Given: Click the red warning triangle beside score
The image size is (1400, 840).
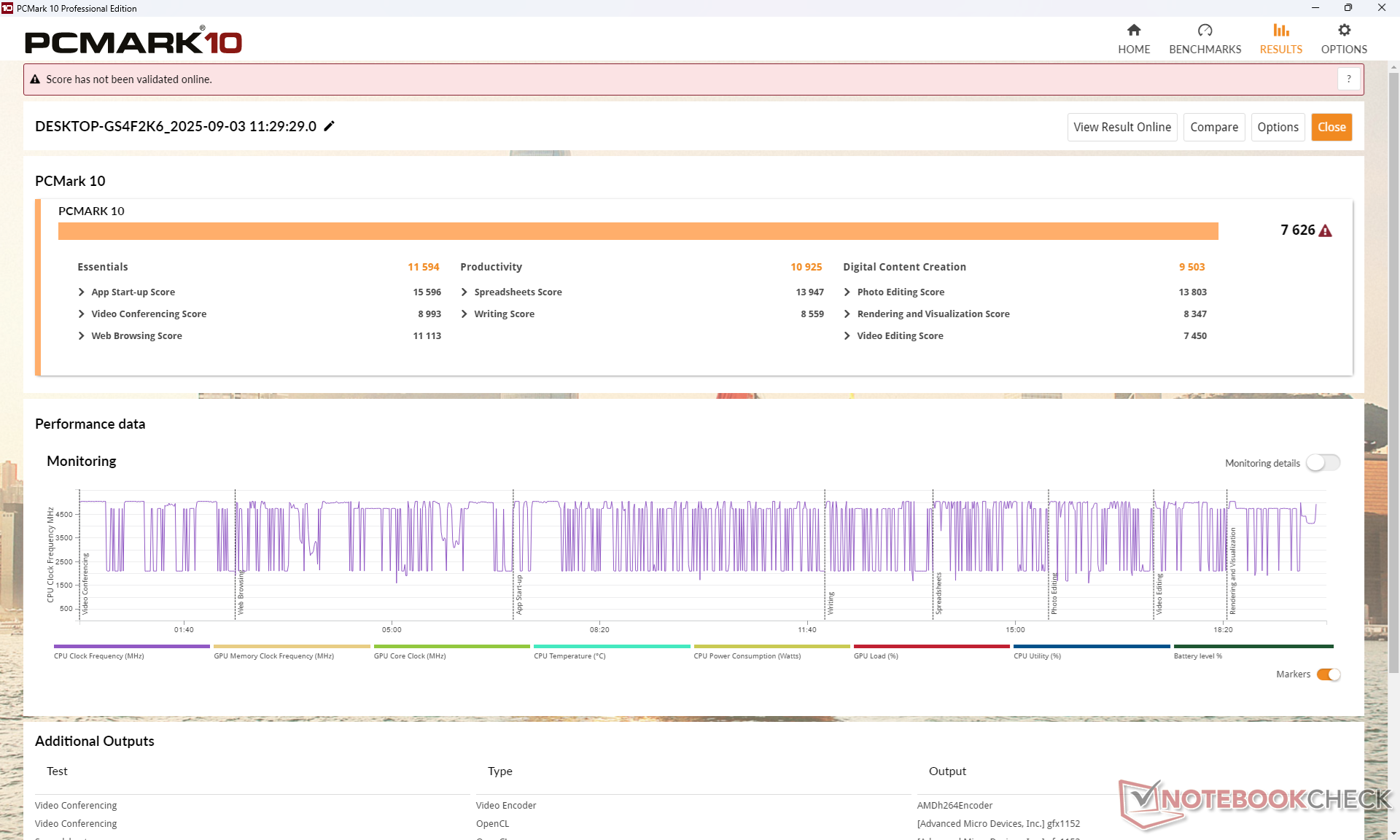Looking at the screenshot, I should pyautogui.click(x=1326, y=231).
